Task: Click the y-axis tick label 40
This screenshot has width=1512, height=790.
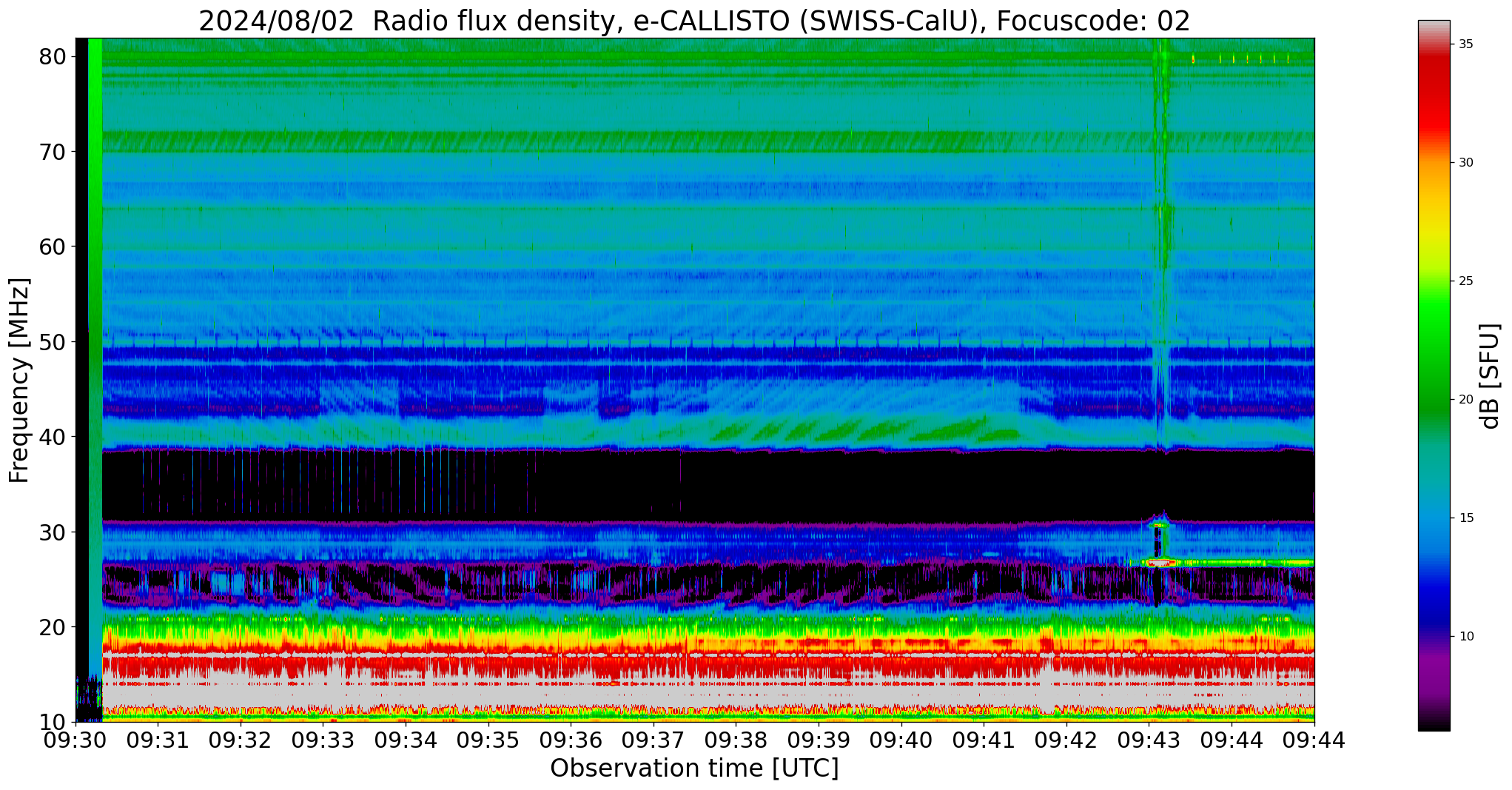Action: tap(53, 437)
